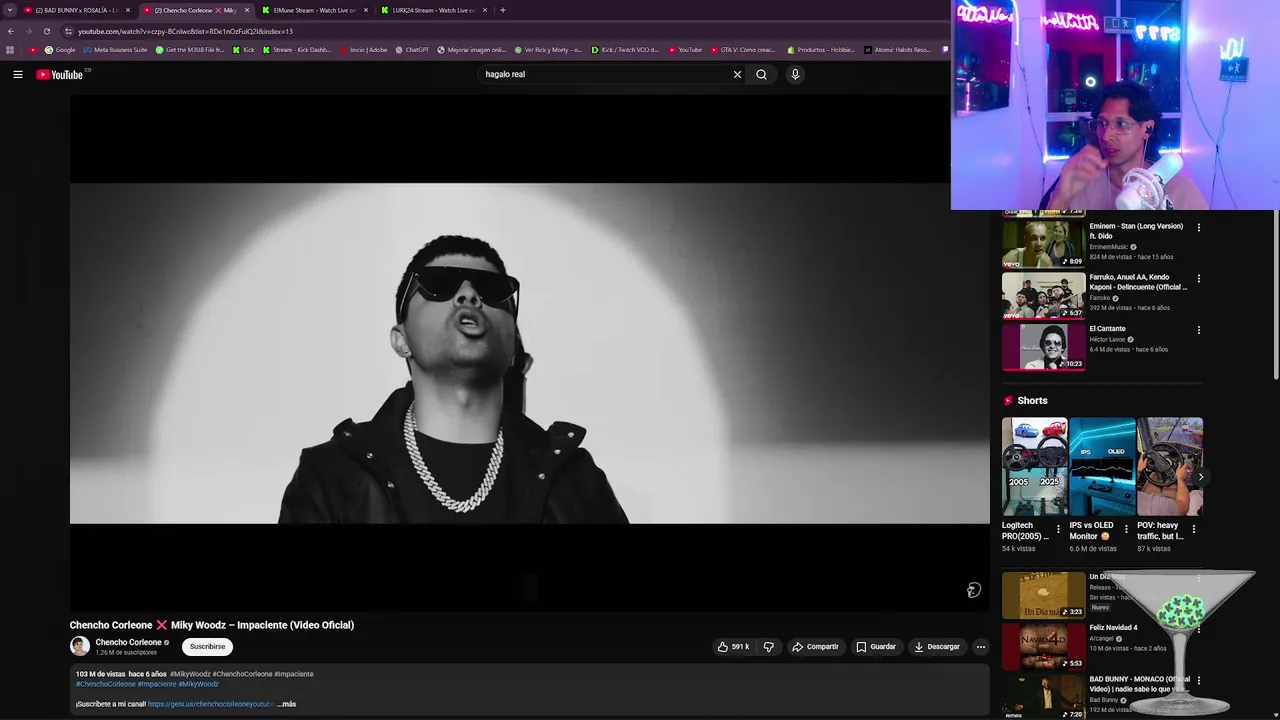The height and width of the screenshot is (720, 1280).
Task: Click the browser forward arrow
Action: pos(28,31)
